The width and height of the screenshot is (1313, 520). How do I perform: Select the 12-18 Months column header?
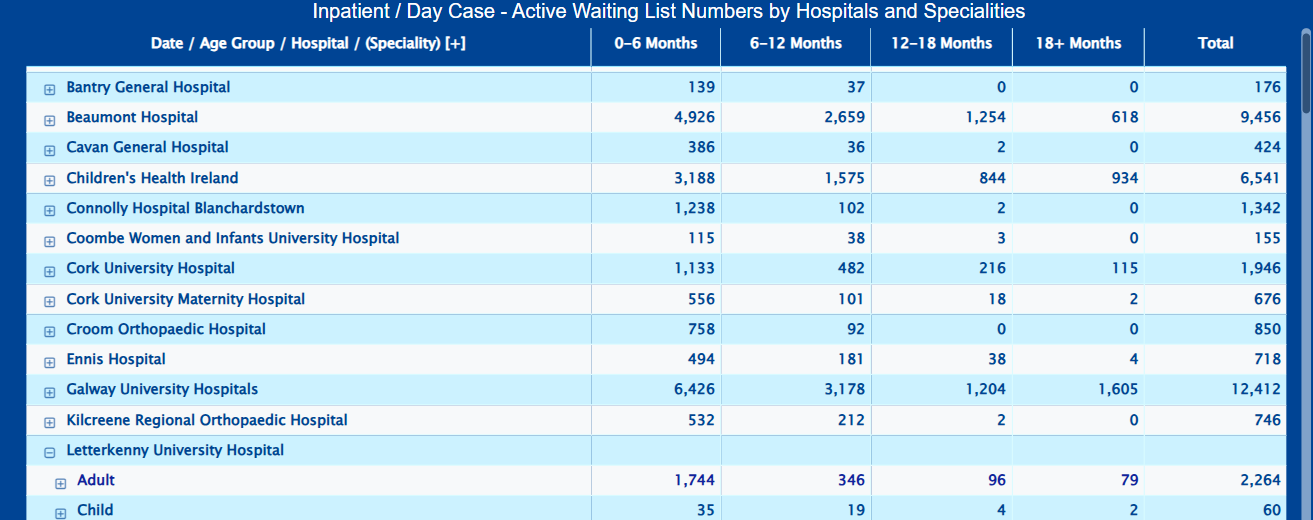[942, 43]
